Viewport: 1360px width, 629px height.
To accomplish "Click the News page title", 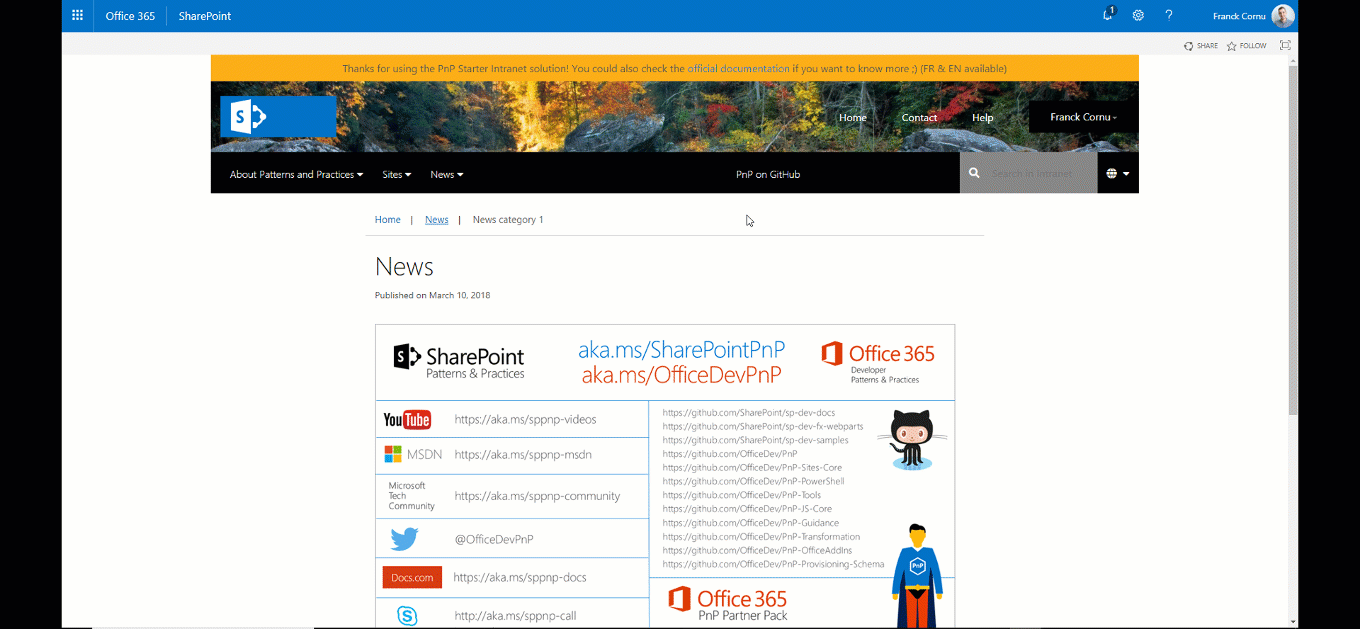I will 404,267.
